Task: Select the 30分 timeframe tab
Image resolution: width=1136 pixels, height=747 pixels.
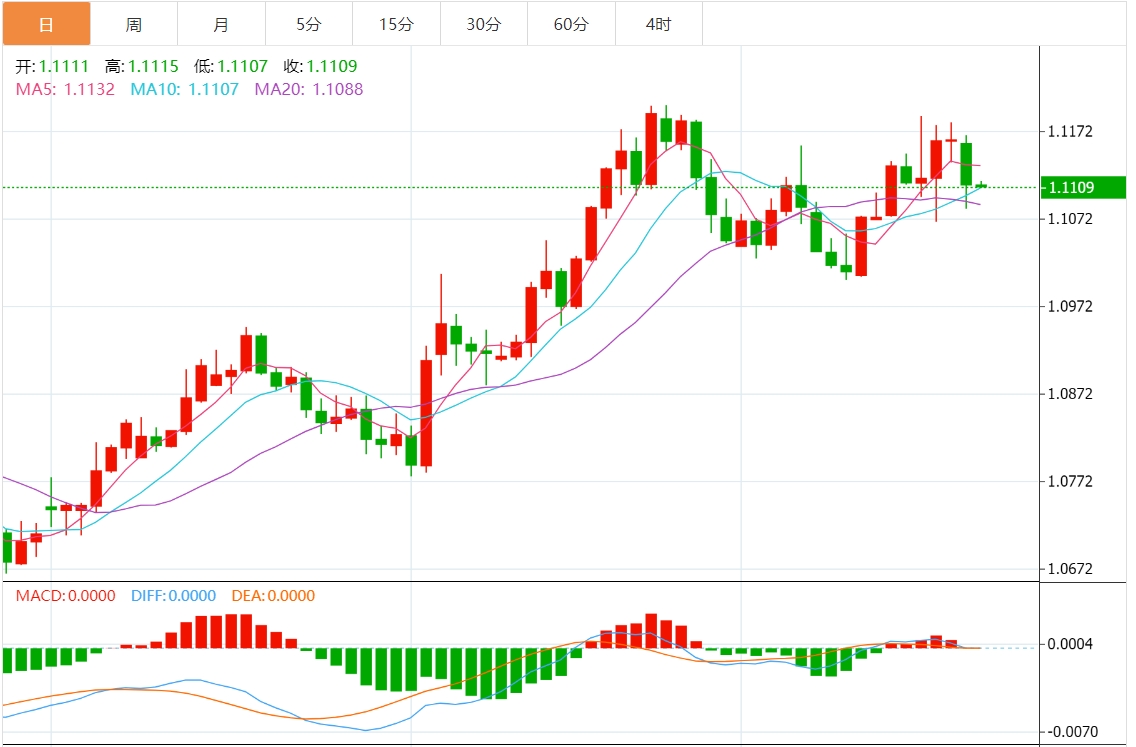Action: 484,24
